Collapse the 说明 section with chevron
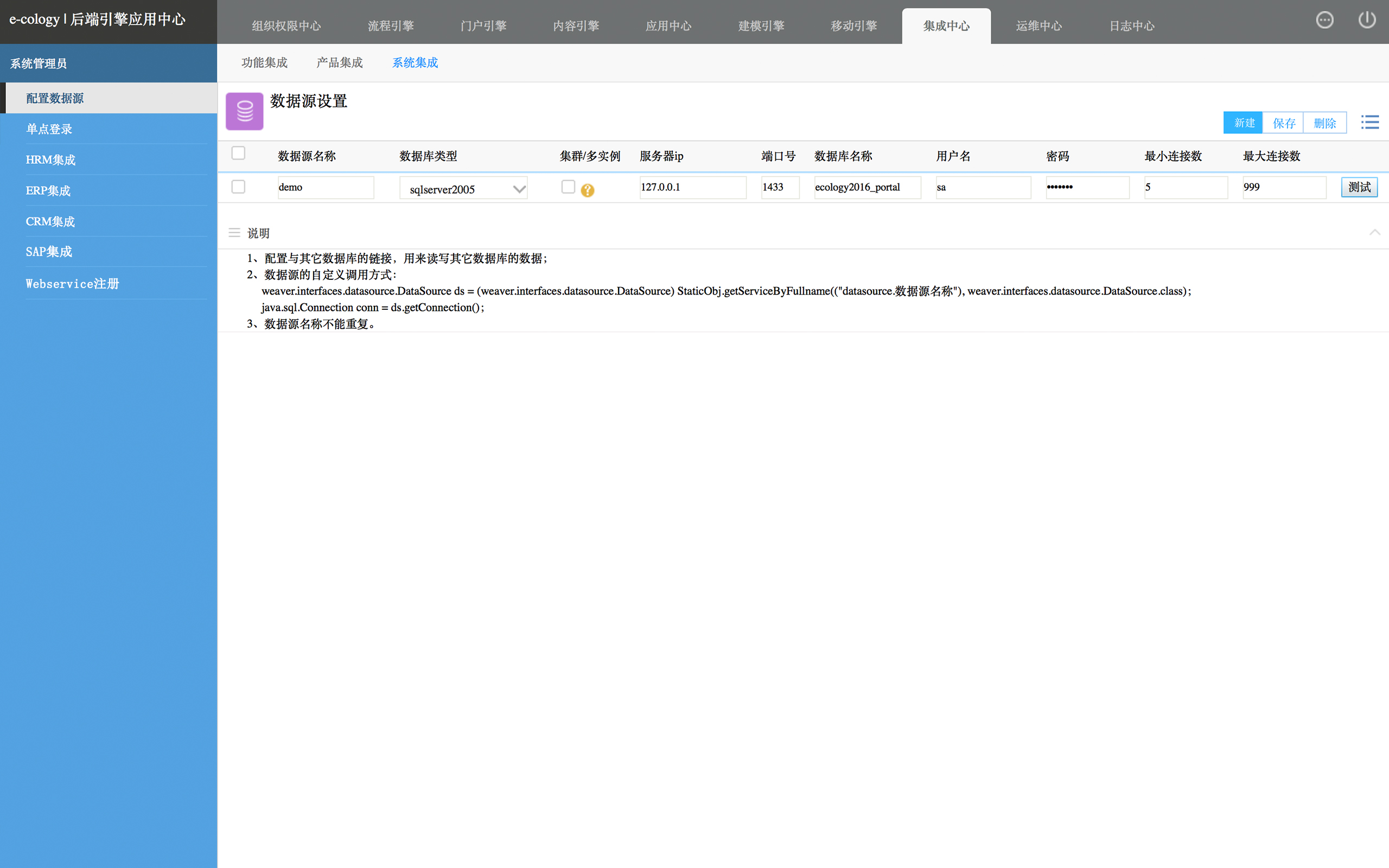1389x868 pixels. click(x=1374, y=233)
